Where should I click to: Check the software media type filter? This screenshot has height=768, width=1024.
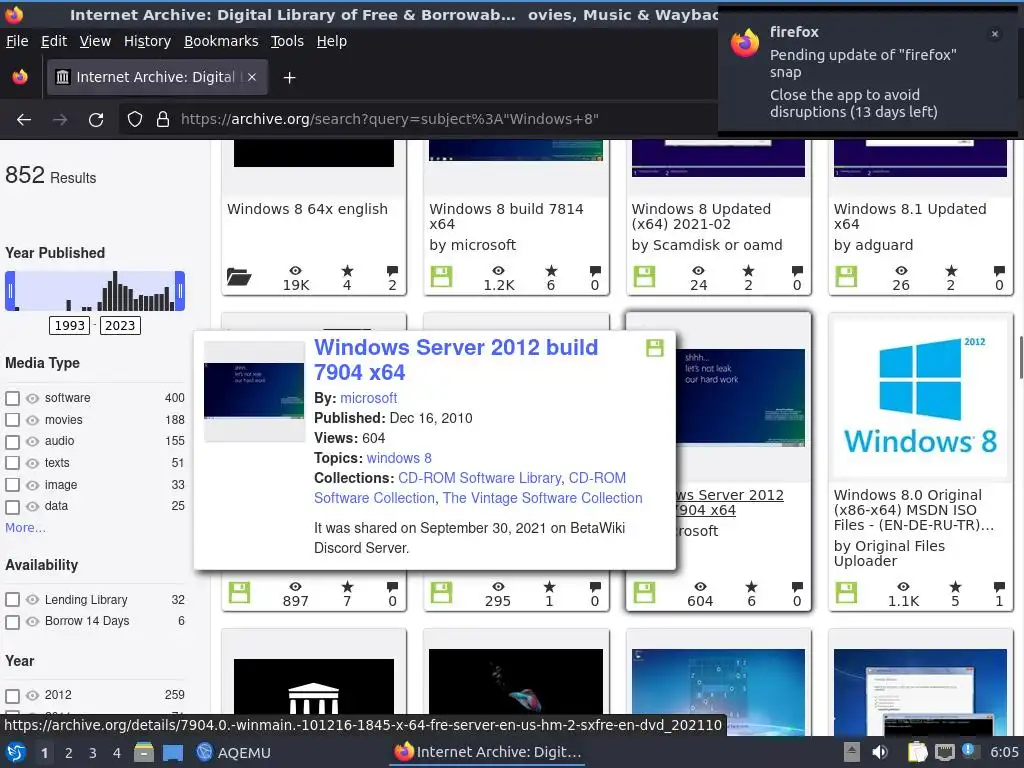click(12, 398)
